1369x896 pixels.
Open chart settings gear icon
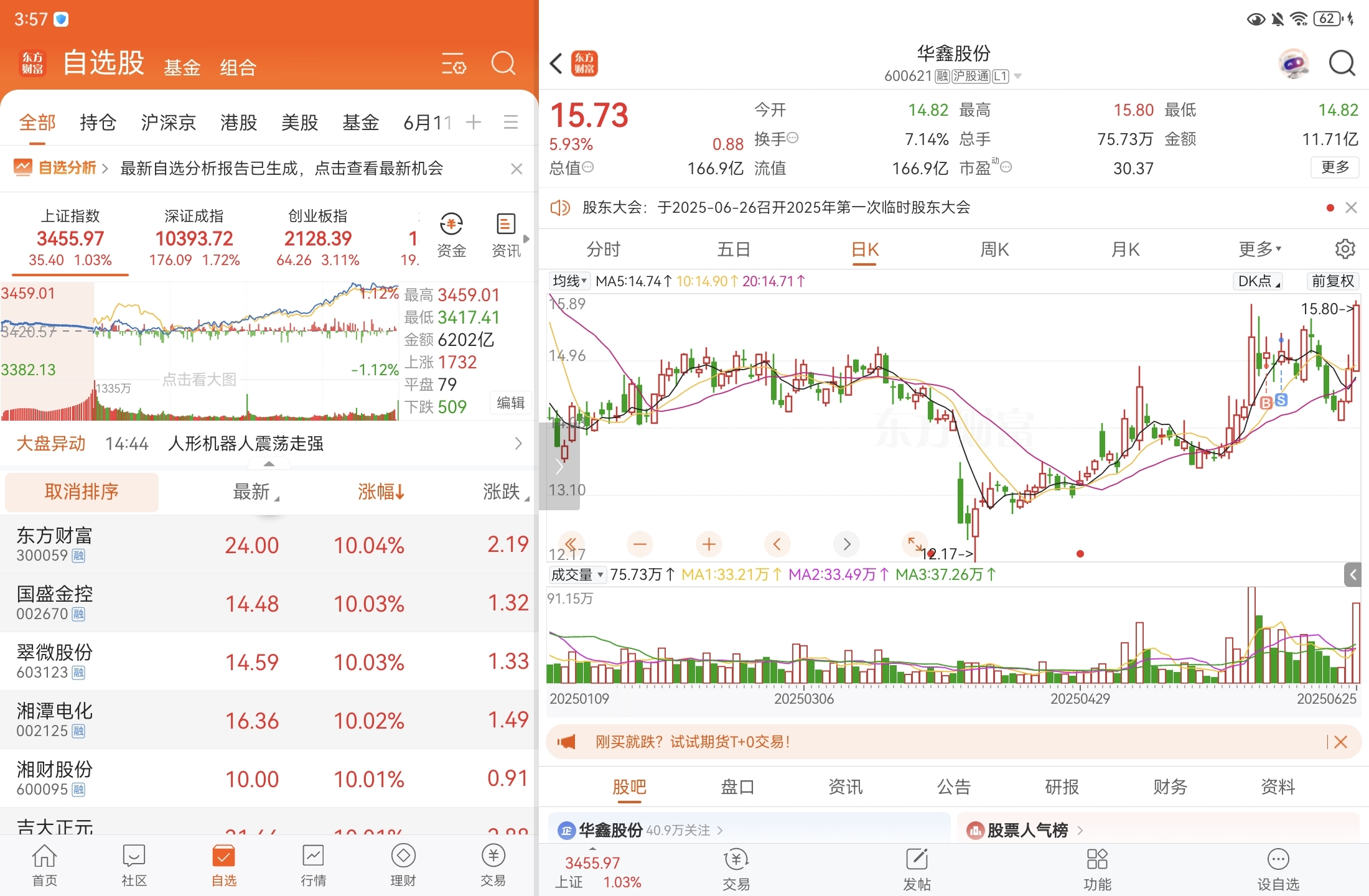1345,249
